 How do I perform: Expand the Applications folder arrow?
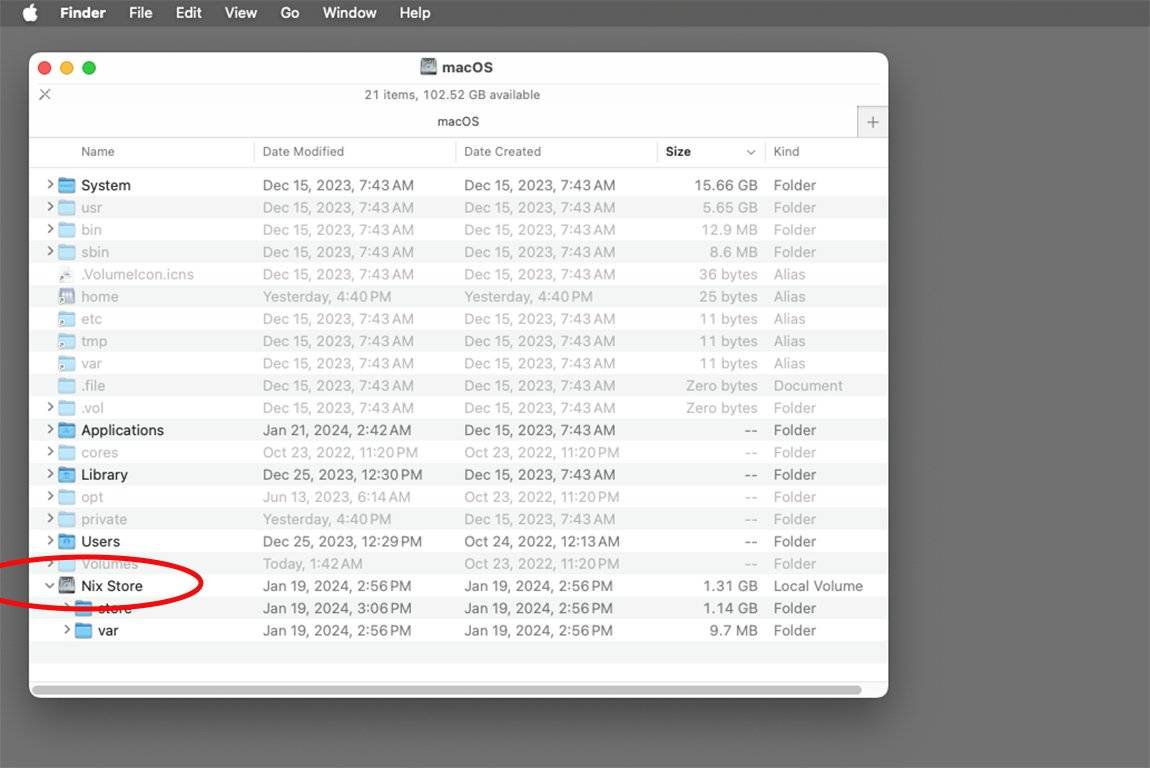click(50, 430)
